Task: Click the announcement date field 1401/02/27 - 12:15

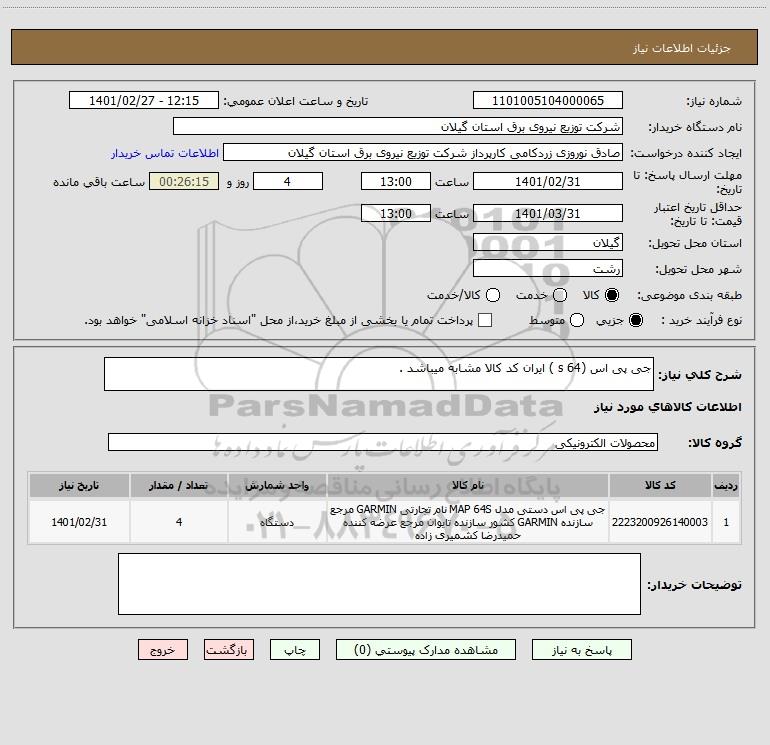Action: [144, 101]
